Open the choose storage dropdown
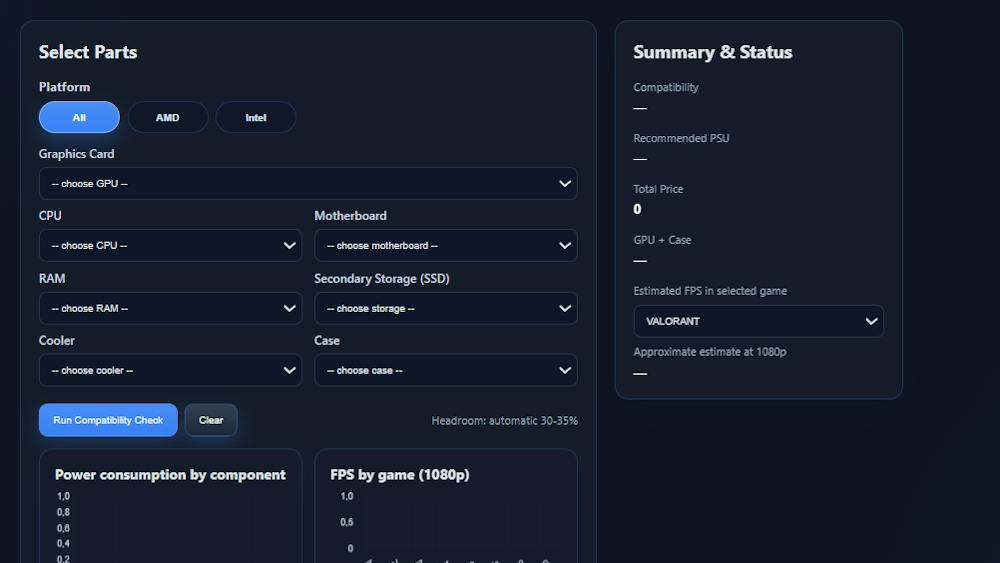This screenshot has height=563, width=1000. point(446,309)
